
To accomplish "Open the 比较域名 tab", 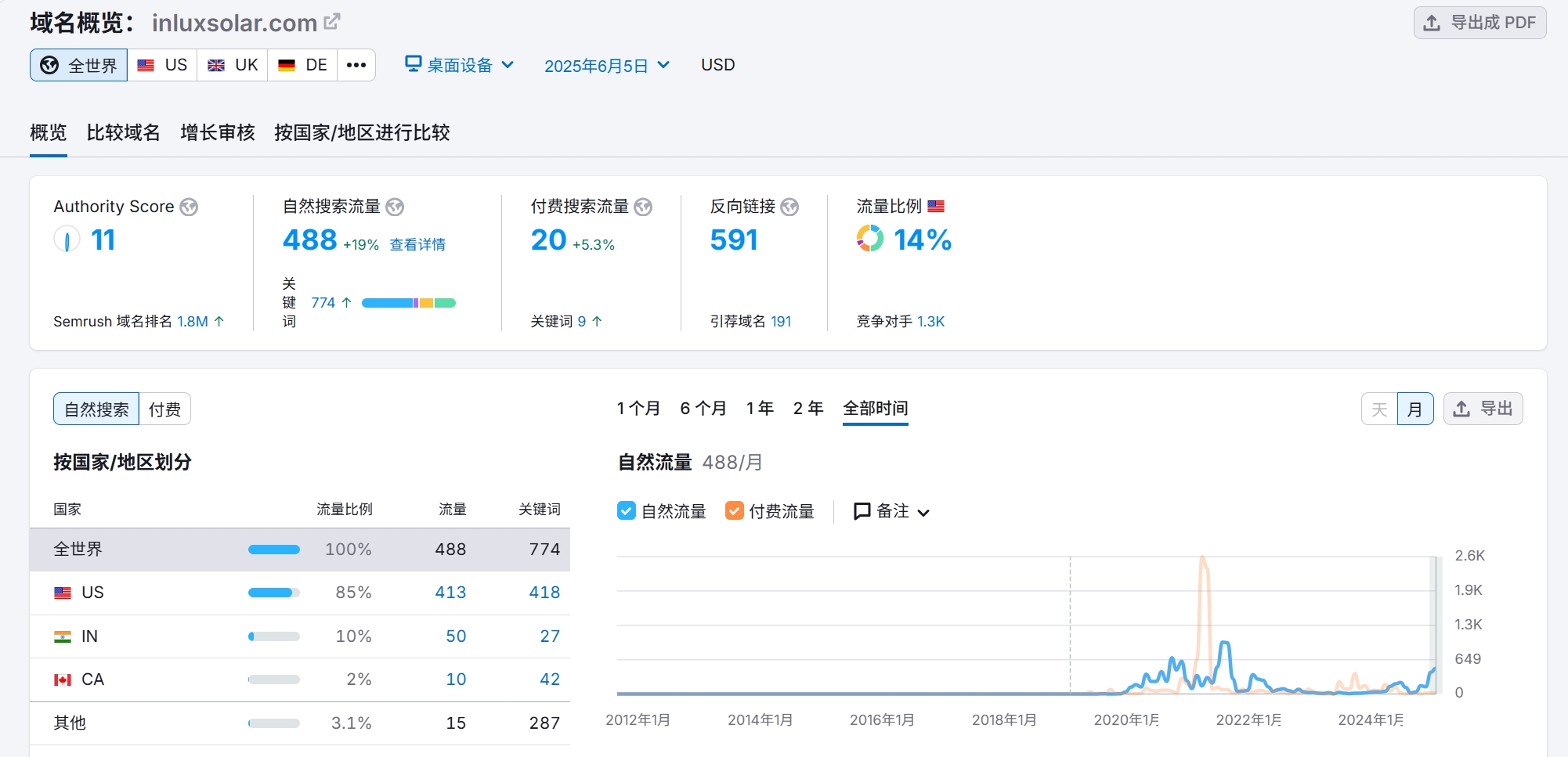I will [x=124, y=132].
